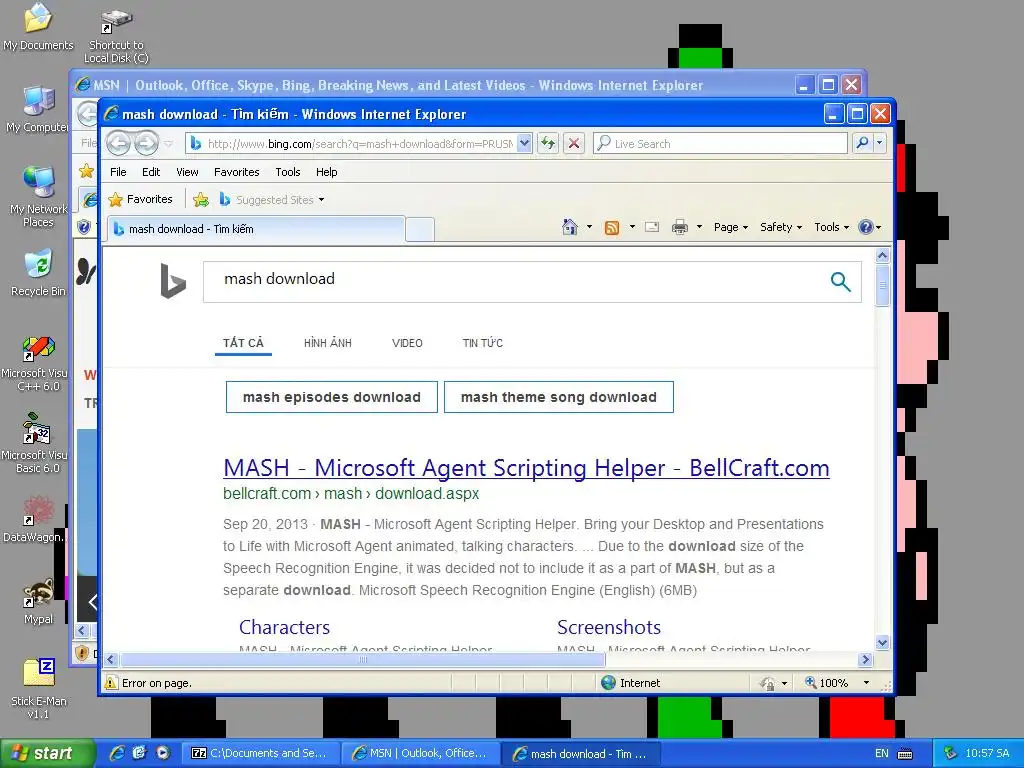Click the EN language indicator in taskbar
The width and height of the screenshot is (1024, 768).
click(x=882, y=753)
